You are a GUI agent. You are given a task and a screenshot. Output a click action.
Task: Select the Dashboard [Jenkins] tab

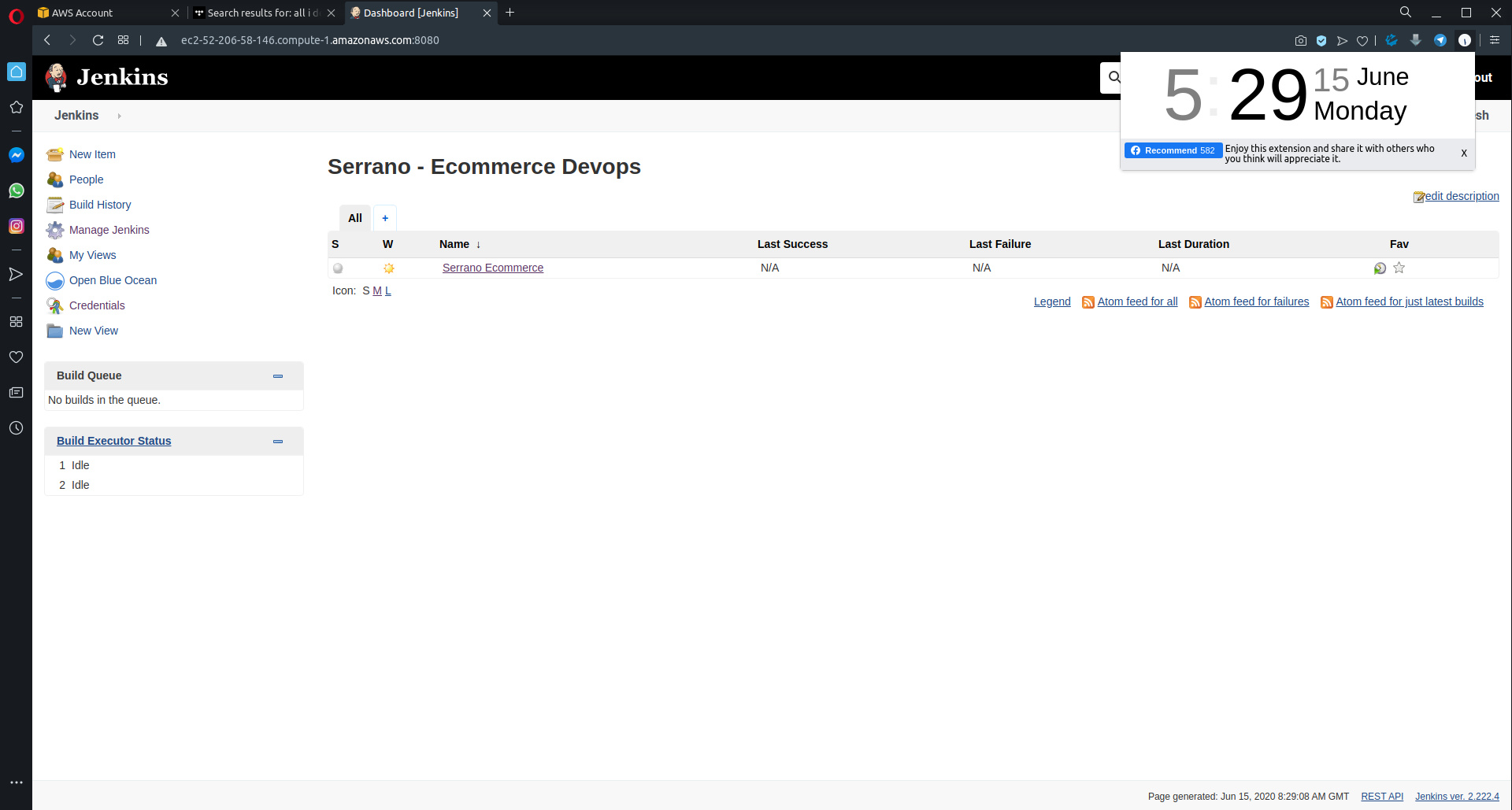click(421, 13)
